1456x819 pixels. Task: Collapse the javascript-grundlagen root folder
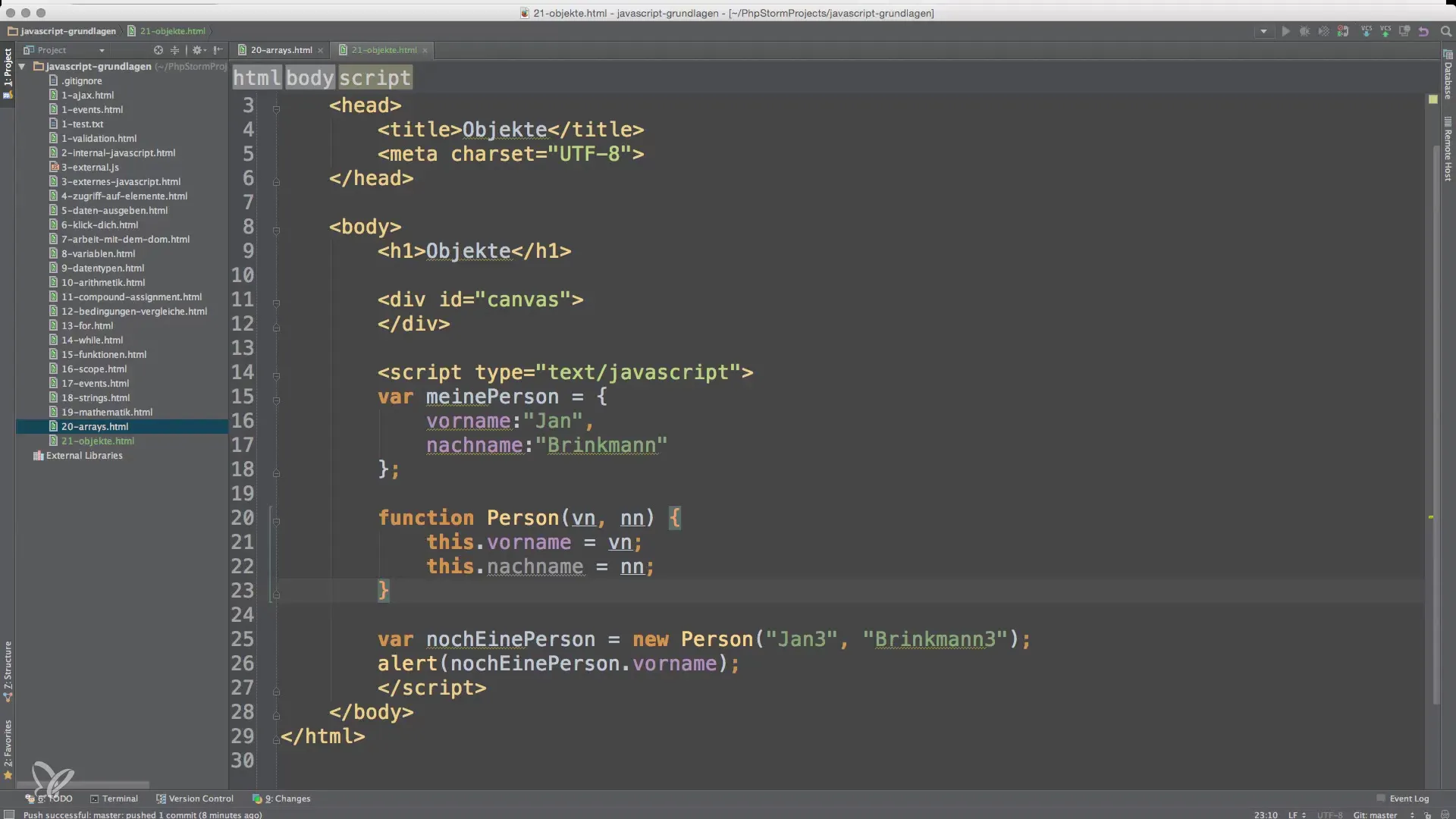[x=22, y=67]
